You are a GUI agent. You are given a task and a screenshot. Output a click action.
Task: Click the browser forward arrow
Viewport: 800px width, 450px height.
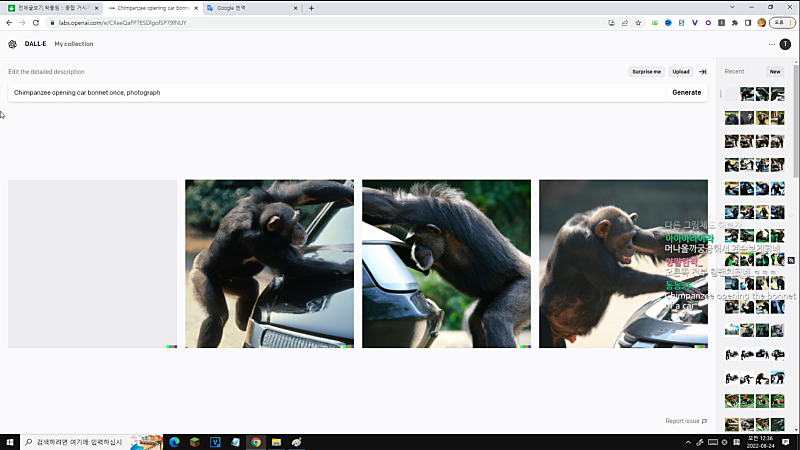[22, 23]
